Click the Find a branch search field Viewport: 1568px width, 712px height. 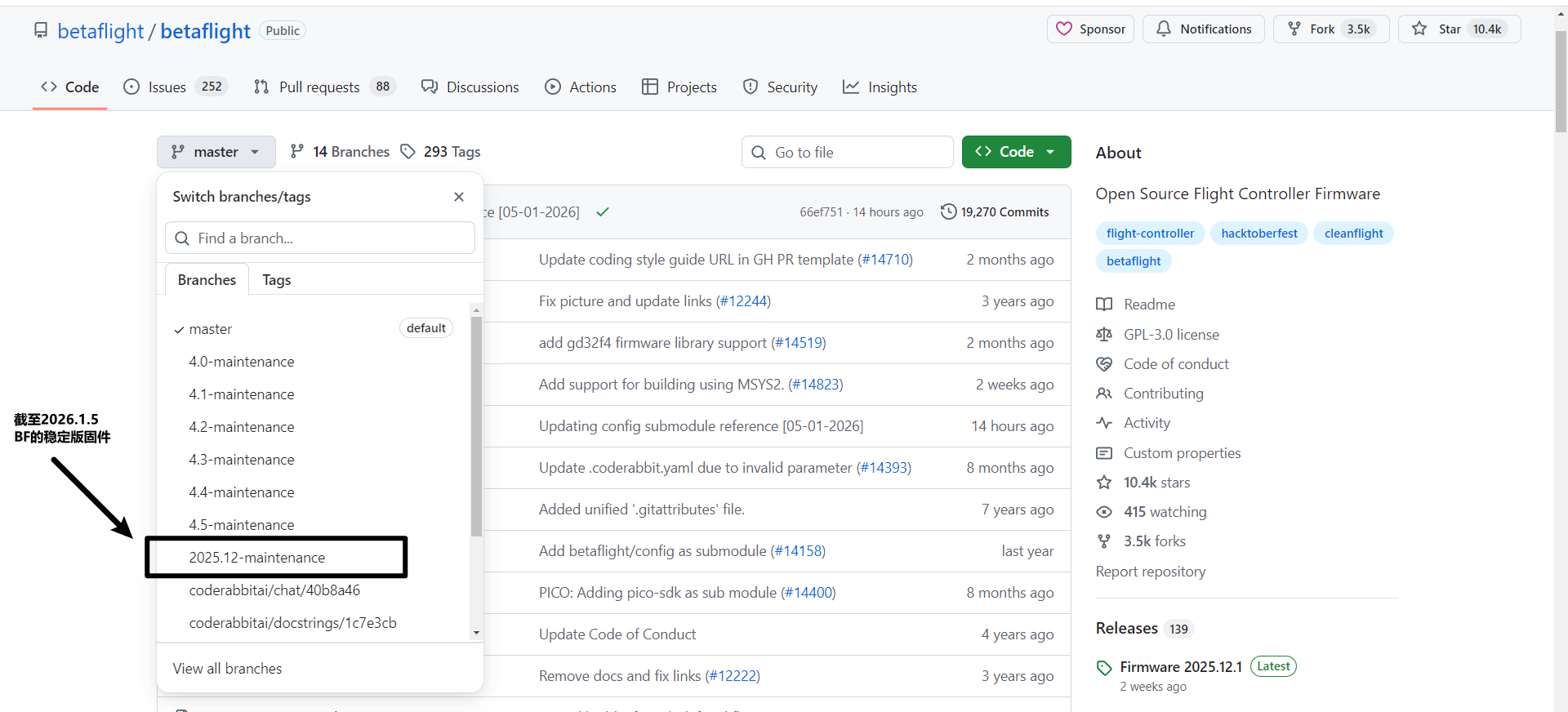click(x=320, y=238)
